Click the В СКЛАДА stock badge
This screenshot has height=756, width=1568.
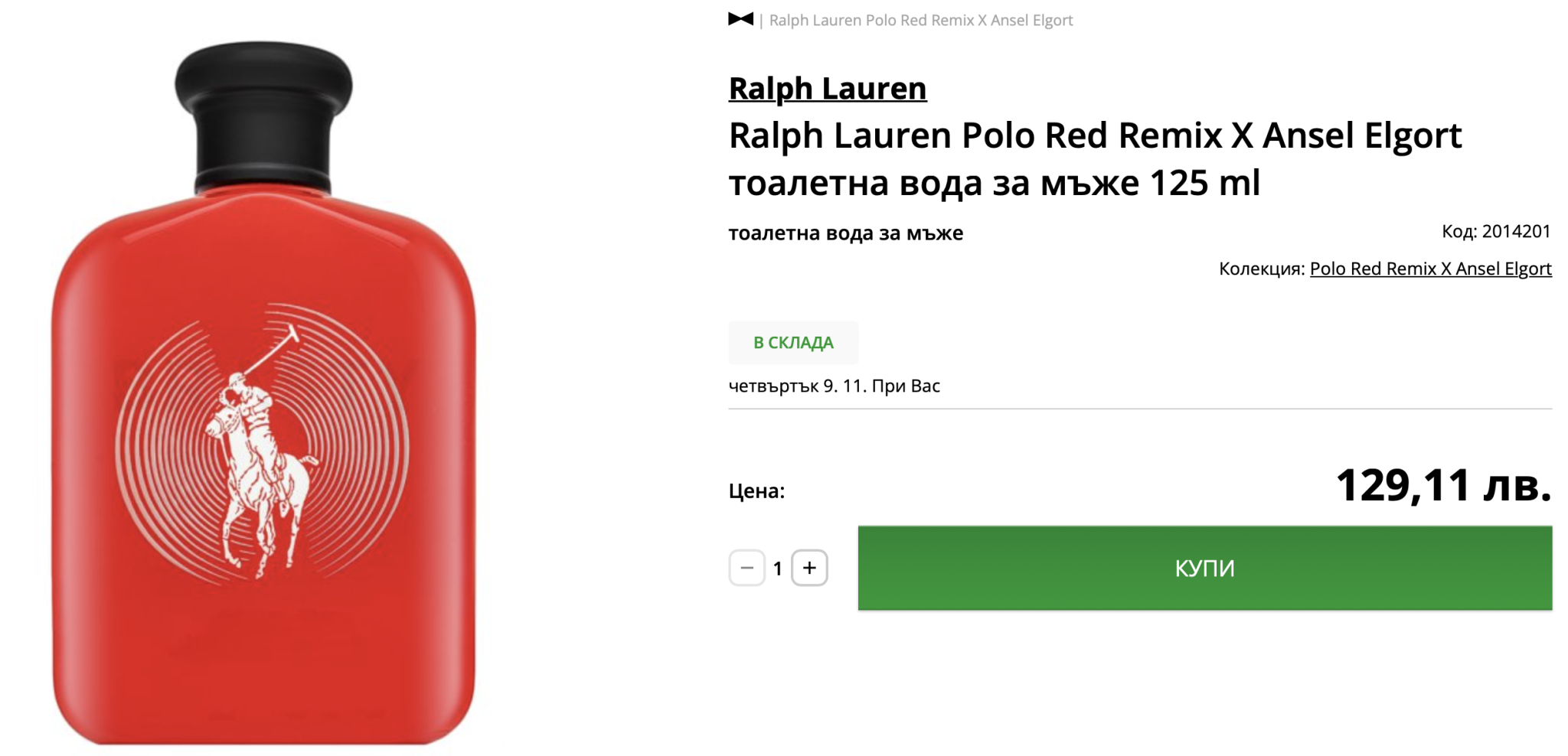tap(793, 342)
